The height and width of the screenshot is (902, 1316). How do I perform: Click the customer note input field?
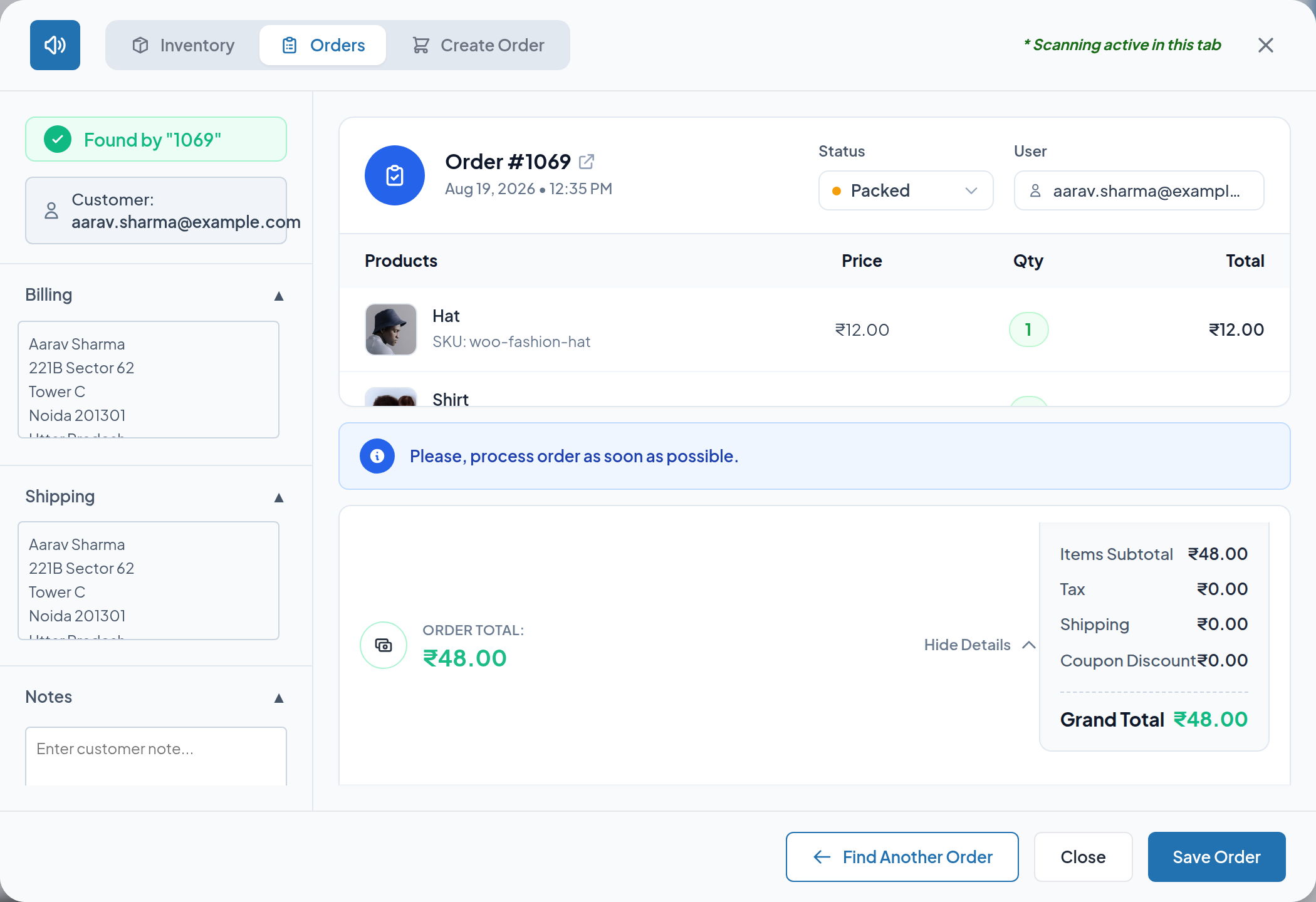[x=156, y=756]
